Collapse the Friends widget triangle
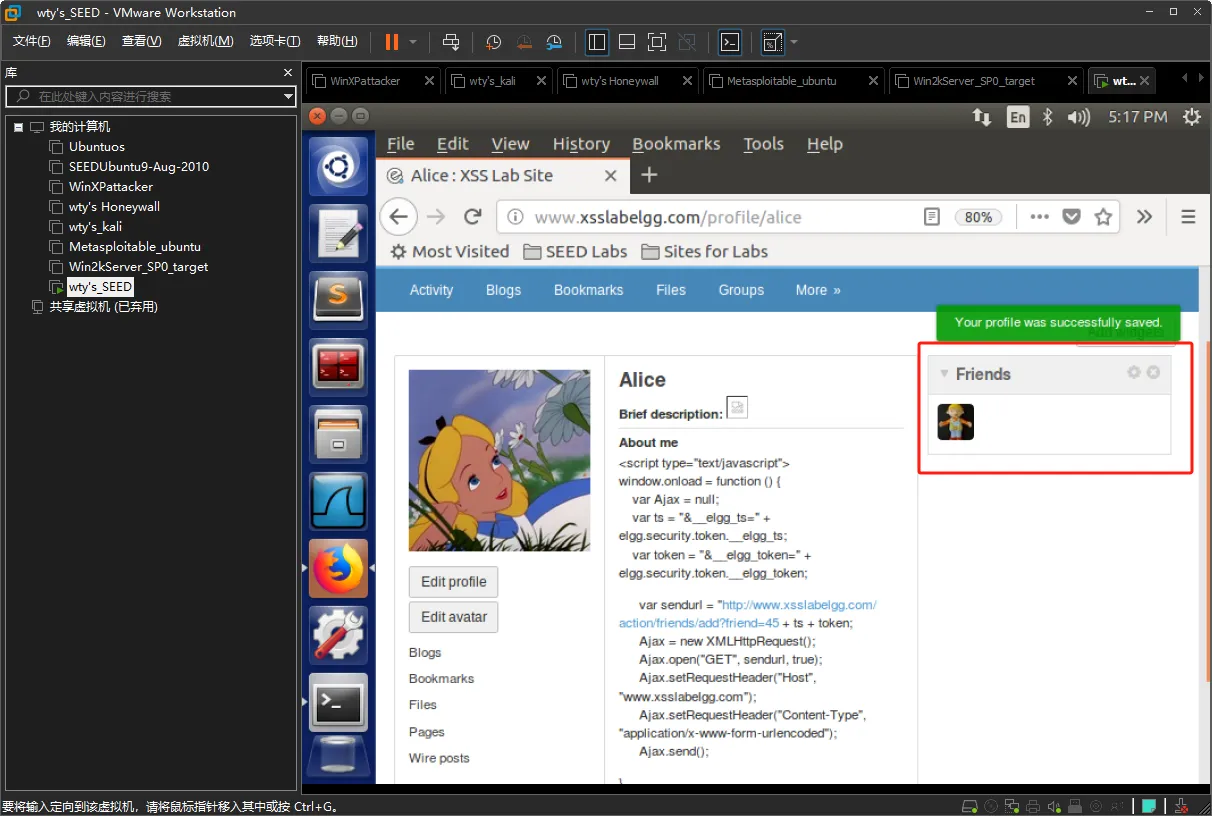1212x816 pixels. pyautogui.click(x=944, y=374)
